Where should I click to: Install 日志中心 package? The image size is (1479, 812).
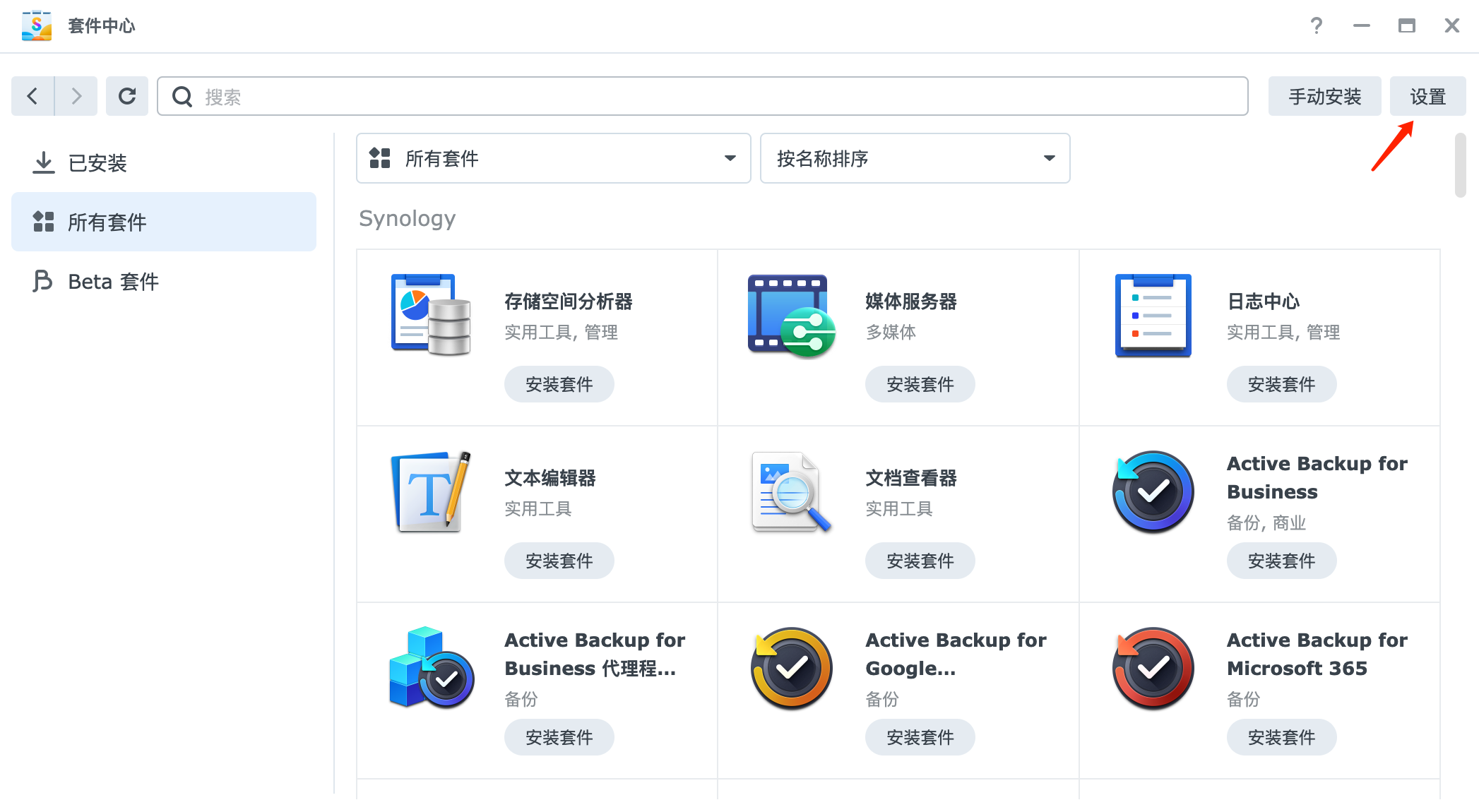[1282, 384]
